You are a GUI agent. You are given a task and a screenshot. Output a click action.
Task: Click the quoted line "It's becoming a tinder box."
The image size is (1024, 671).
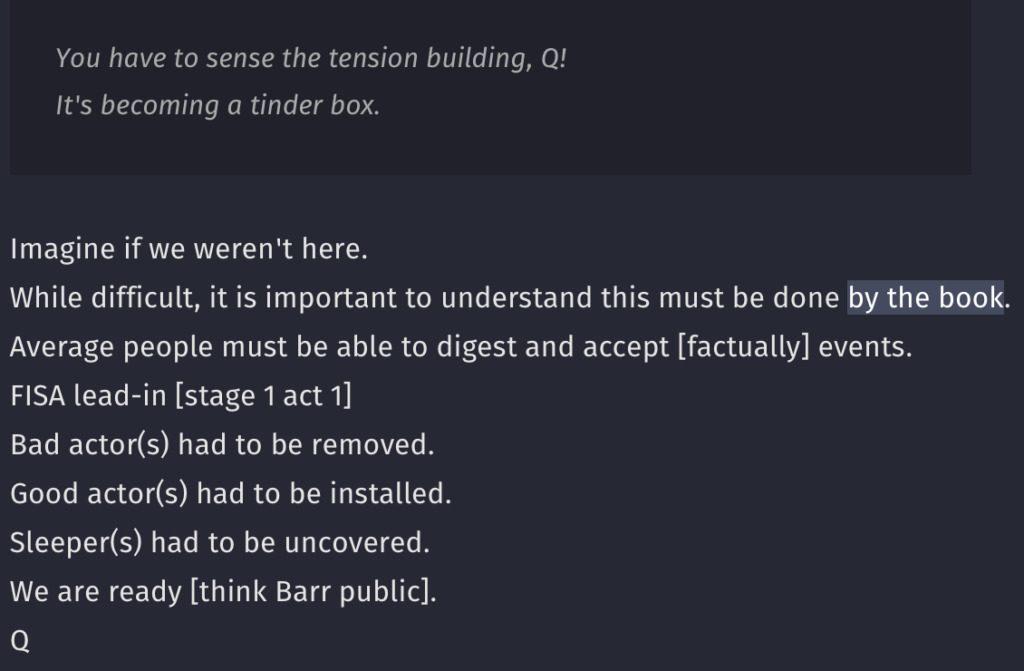point(218,106)
